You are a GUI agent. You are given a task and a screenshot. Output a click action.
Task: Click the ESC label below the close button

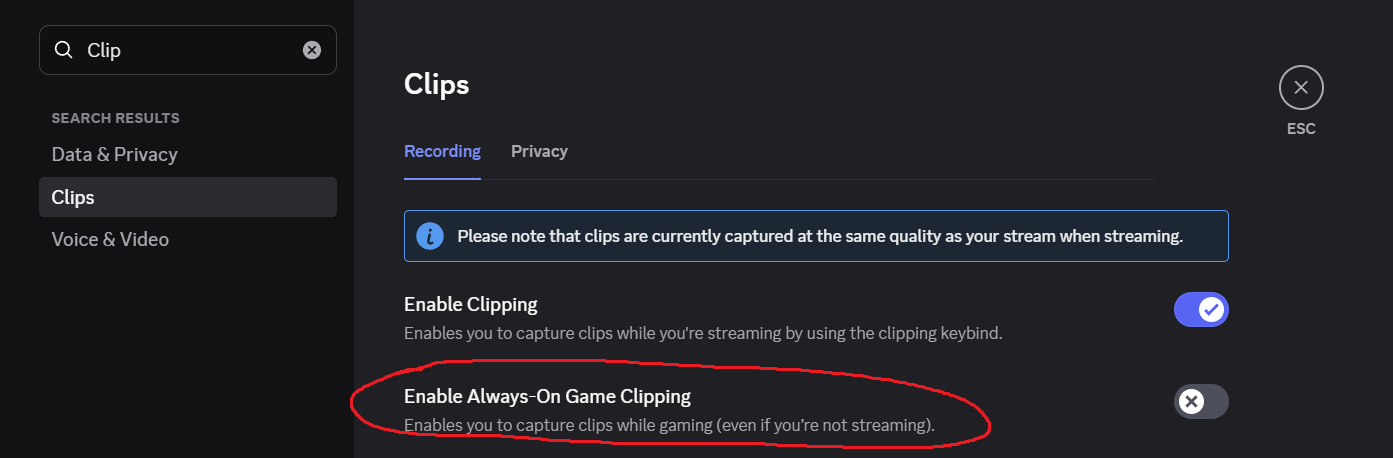pos(1301,129)
